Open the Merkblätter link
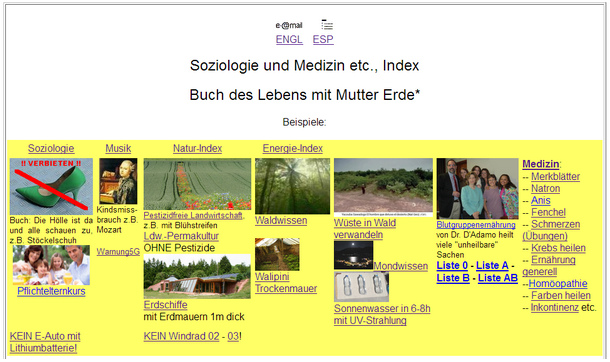 coord(556,177)
